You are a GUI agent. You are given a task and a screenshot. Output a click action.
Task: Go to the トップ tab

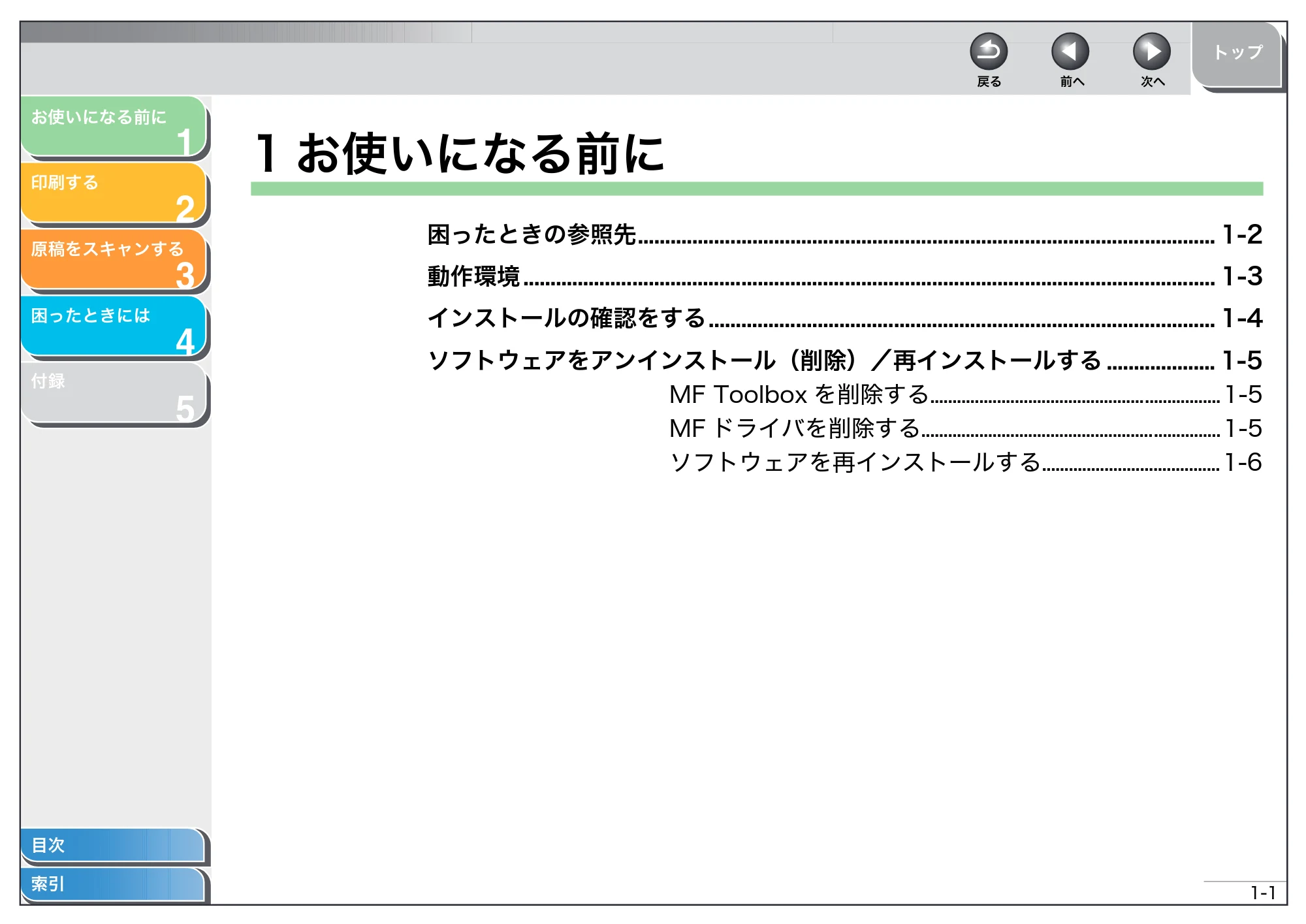[1237, 54]
